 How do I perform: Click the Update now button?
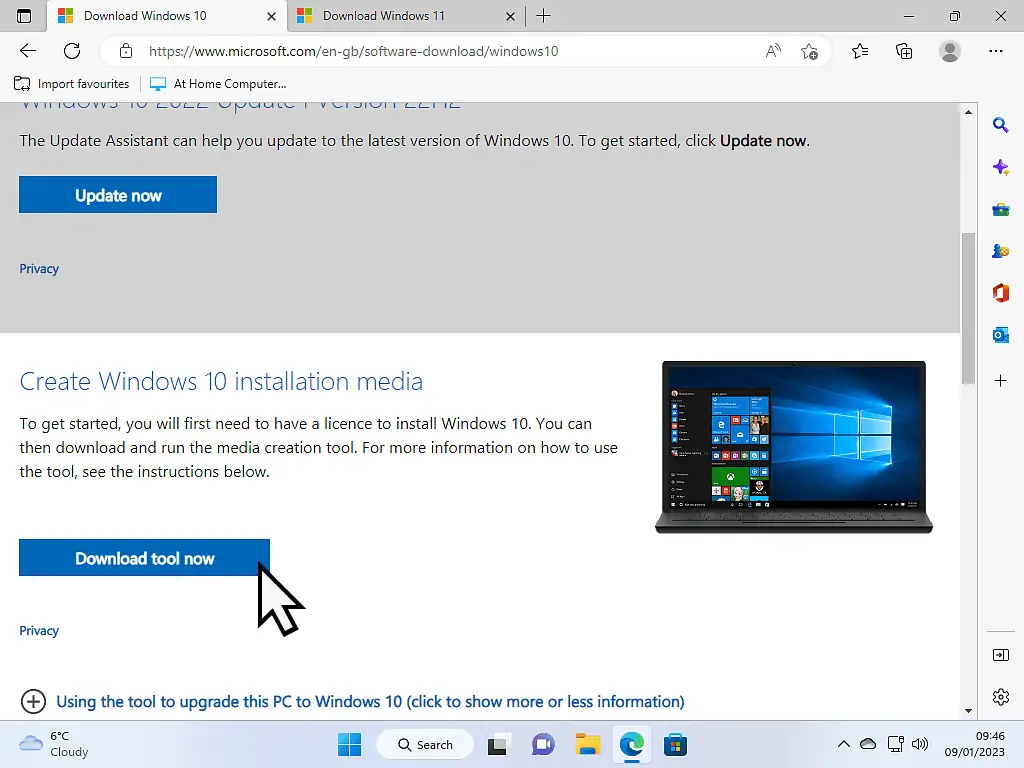point(117,194)
